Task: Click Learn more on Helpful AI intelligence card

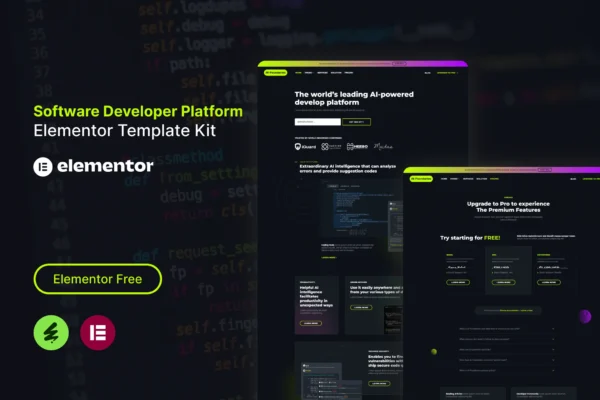Action: [311, 323]
